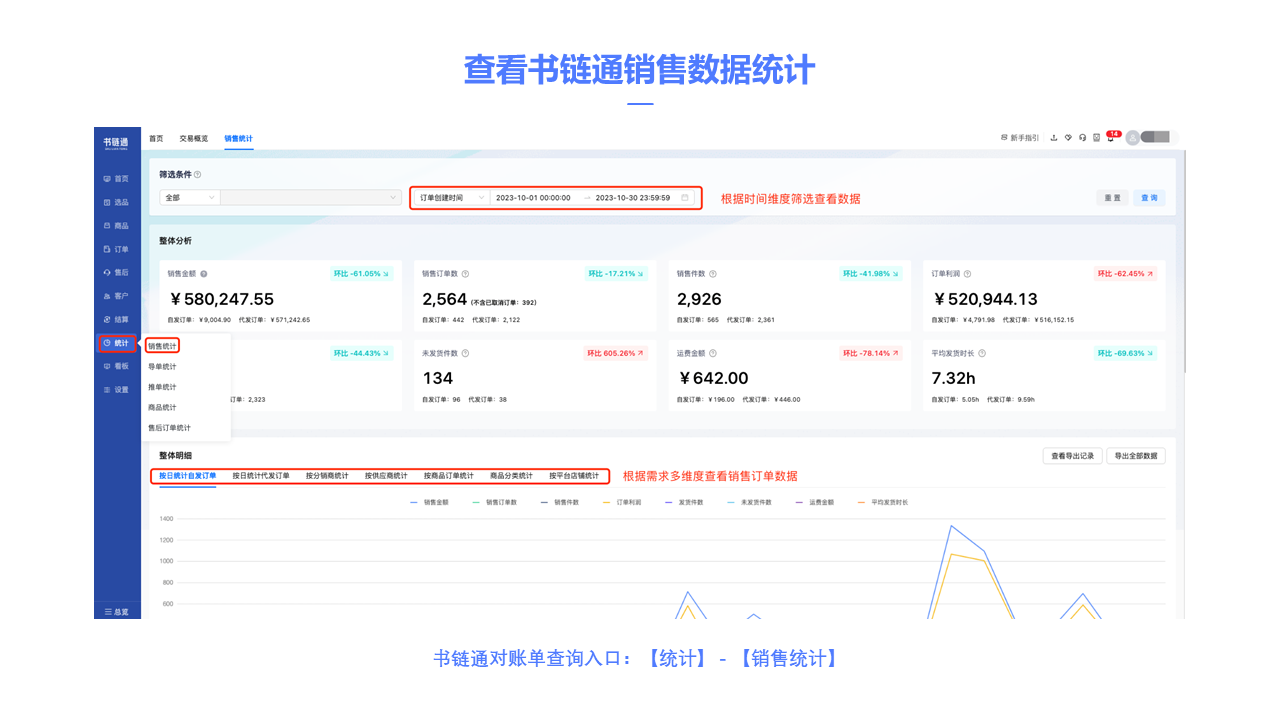1280x720 pixels.
Task: Toggle 发货件数 chart legend series
Action: pos(684,502)
